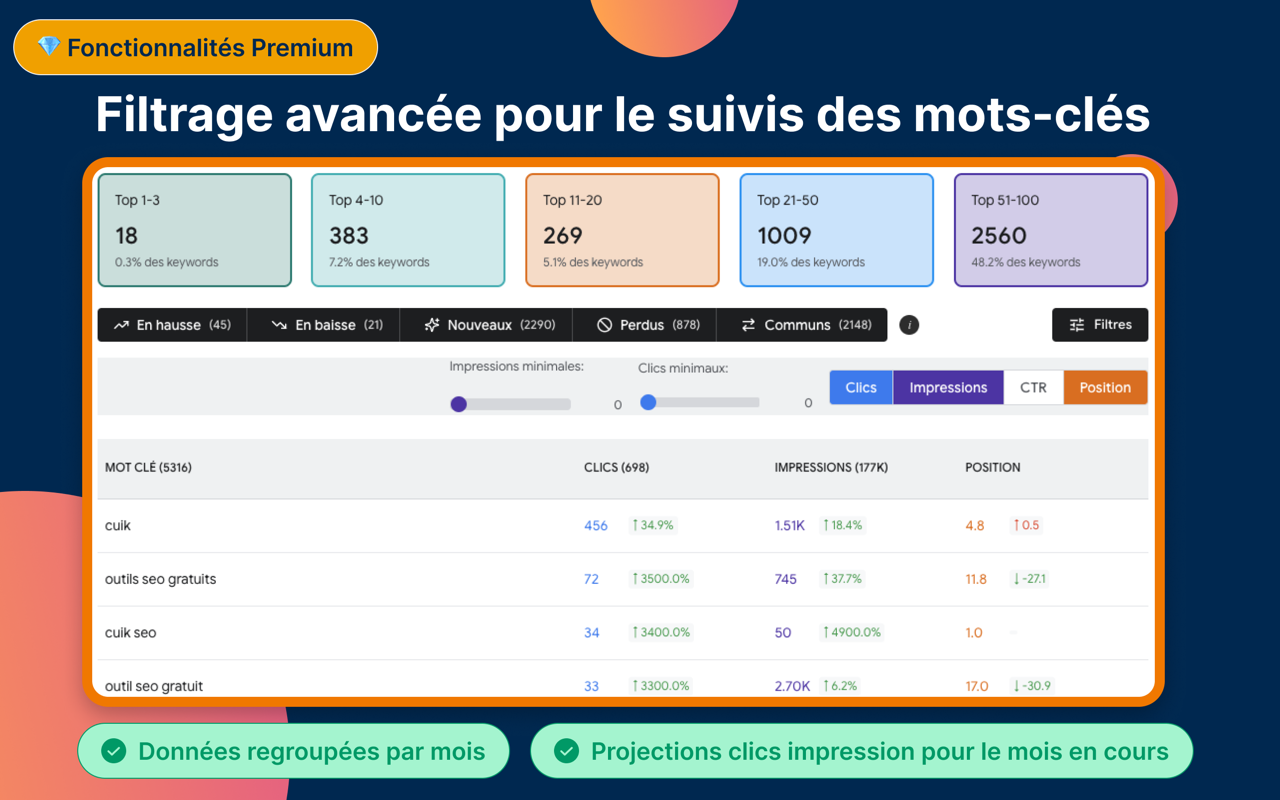Select the Top 1-3 card
1280x800 pixels.
(195, 230)
